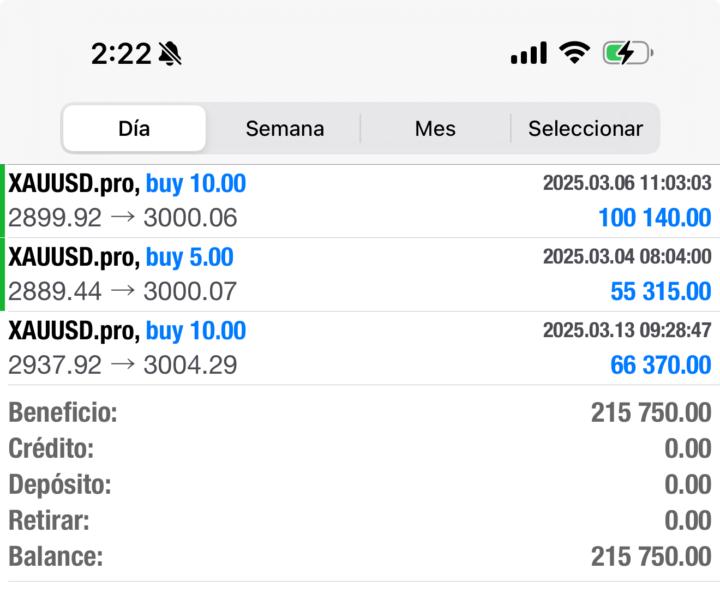
Task: Switch to the Mes tab
Action: pos(435,129)
